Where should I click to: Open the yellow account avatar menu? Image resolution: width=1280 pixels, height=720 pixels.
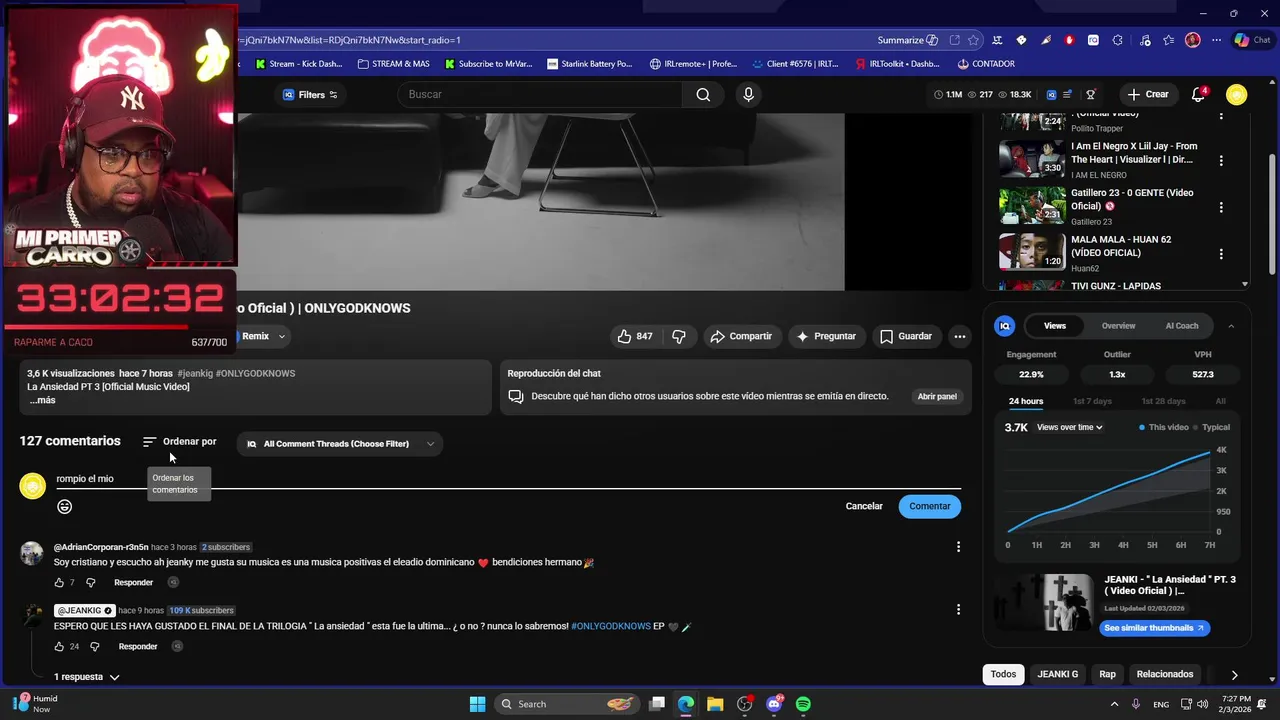coord(1237,94)
